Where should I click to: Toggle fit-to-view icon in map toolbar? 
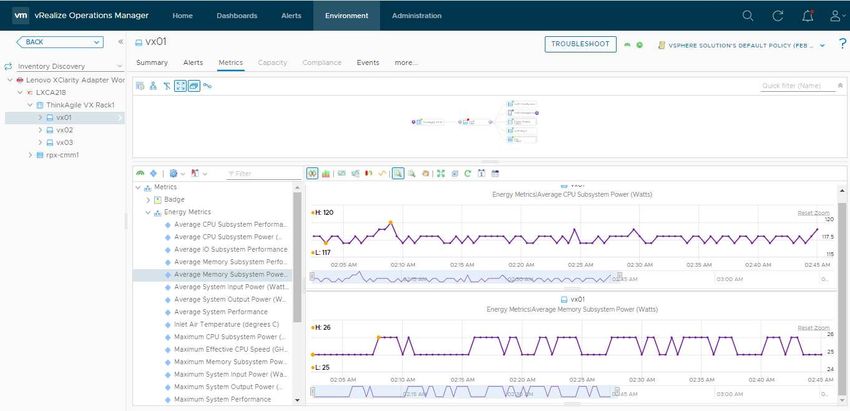click(181, 86)
